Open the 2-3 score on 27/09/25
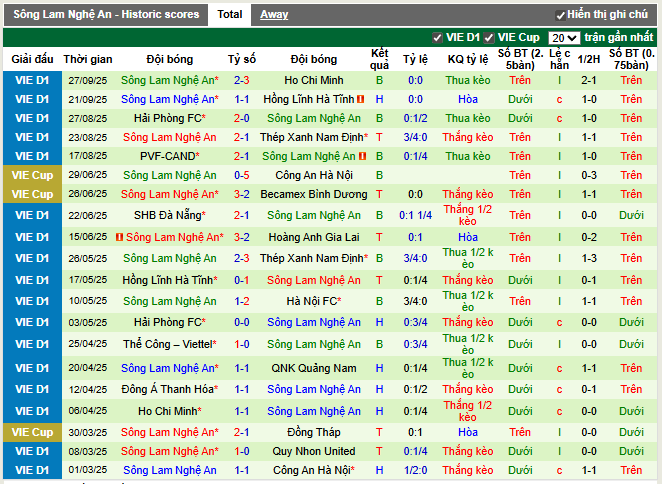Image resolution: width=662 pixels, height=484 pixels. click(241, 80)
